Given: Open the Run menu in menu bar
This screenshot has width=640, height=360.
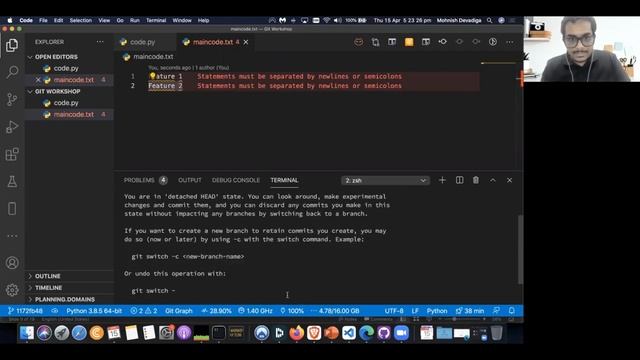Looking at the screenshot, I should [135, 20].
